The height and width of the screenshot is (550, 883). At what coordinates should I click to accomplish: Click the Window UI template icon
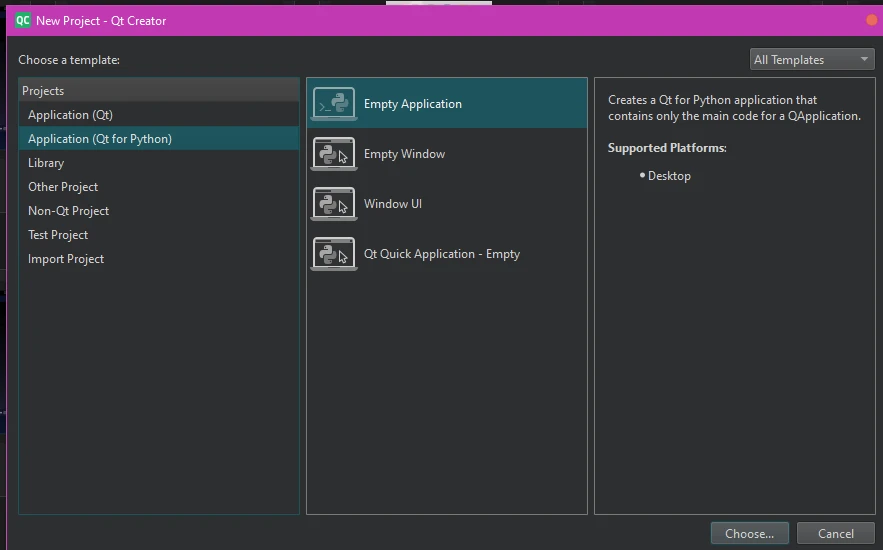click(x=334, y=204)
